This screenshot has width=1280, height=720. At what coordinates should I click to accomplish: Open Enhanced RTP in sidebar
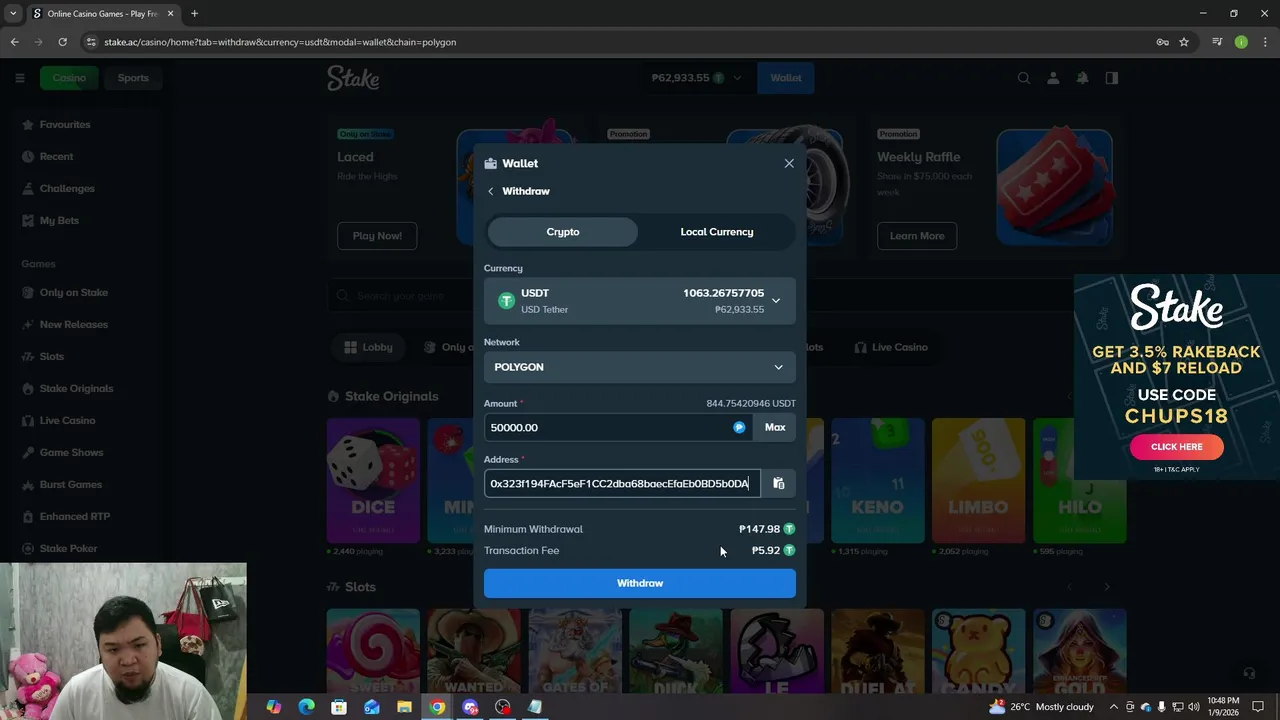tap(74, 517)
